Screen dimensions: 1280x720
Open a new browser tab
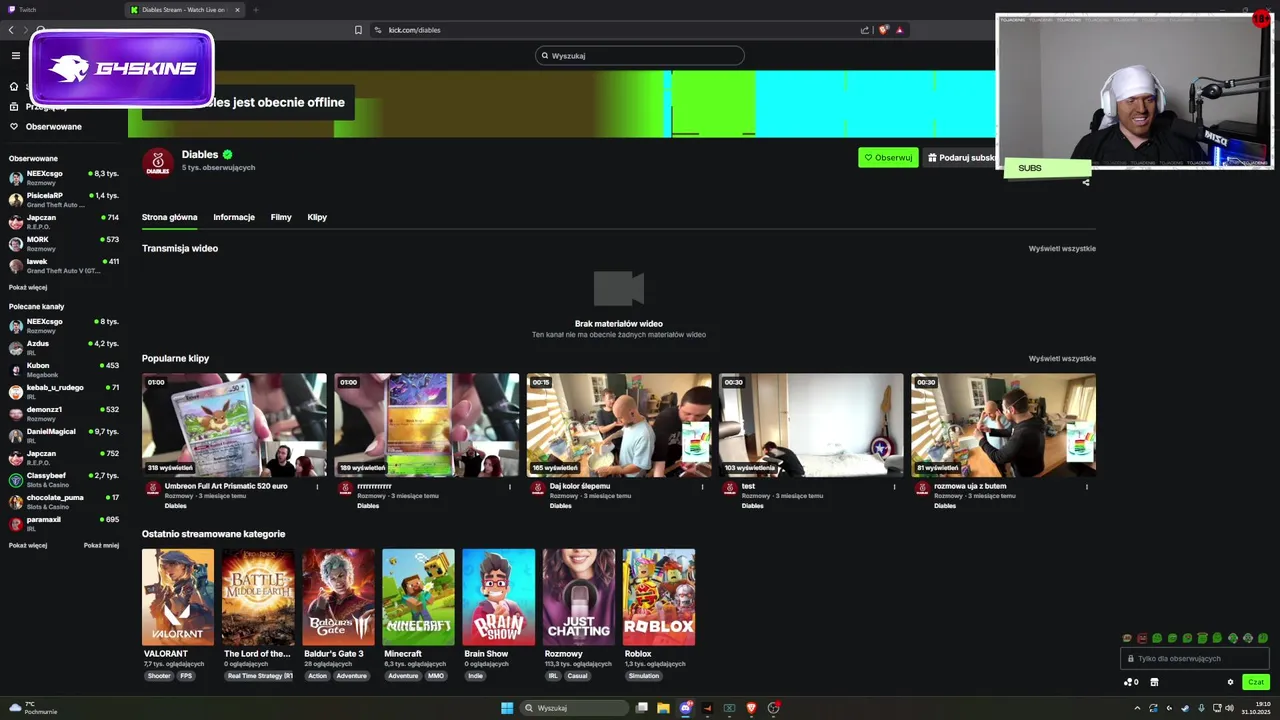255,10
